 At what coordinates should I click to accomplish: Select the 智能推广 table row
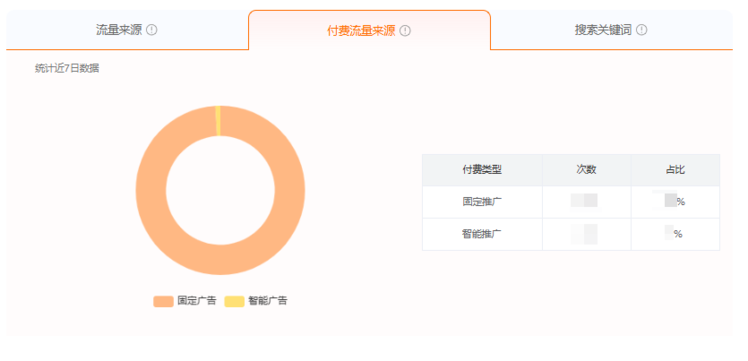(x=571, y=234)
